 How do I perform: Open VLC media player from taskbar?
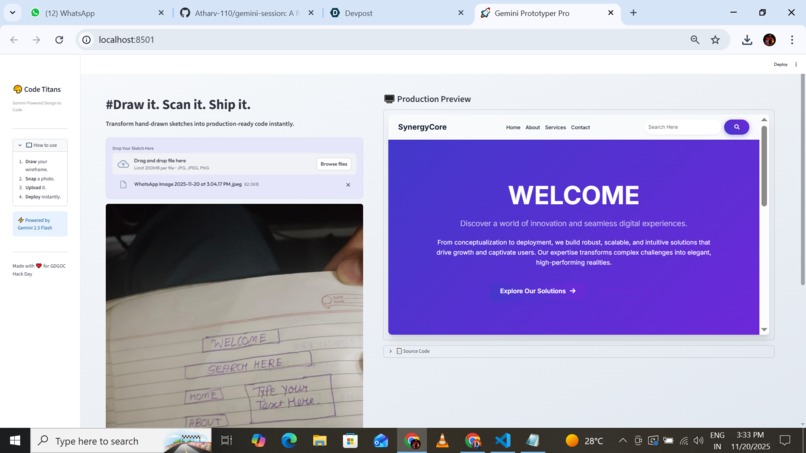click(442, 441)
